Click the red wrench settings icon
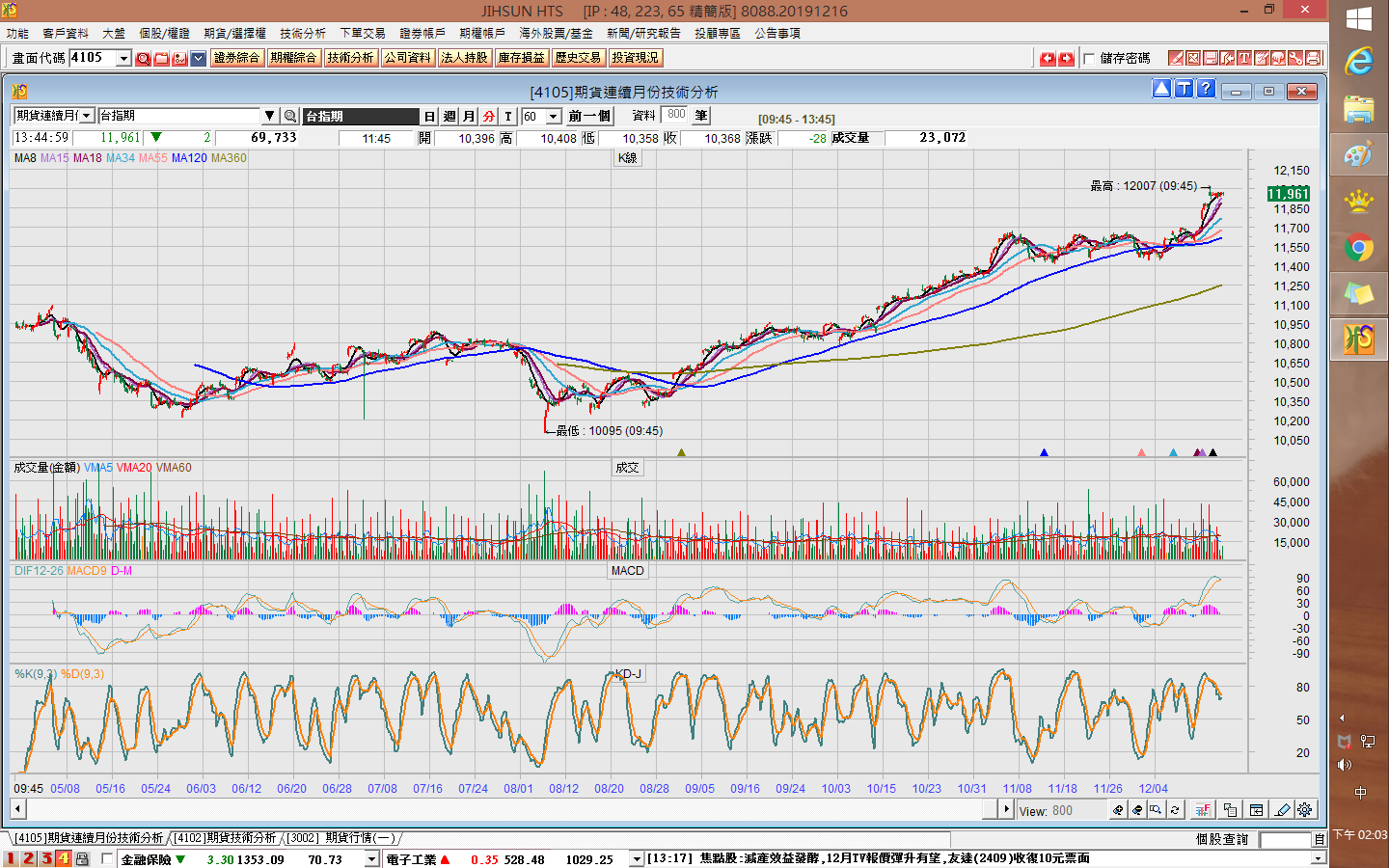Image resolution: width=1389 pixels, height=868 pixels. coord(1295,58)
